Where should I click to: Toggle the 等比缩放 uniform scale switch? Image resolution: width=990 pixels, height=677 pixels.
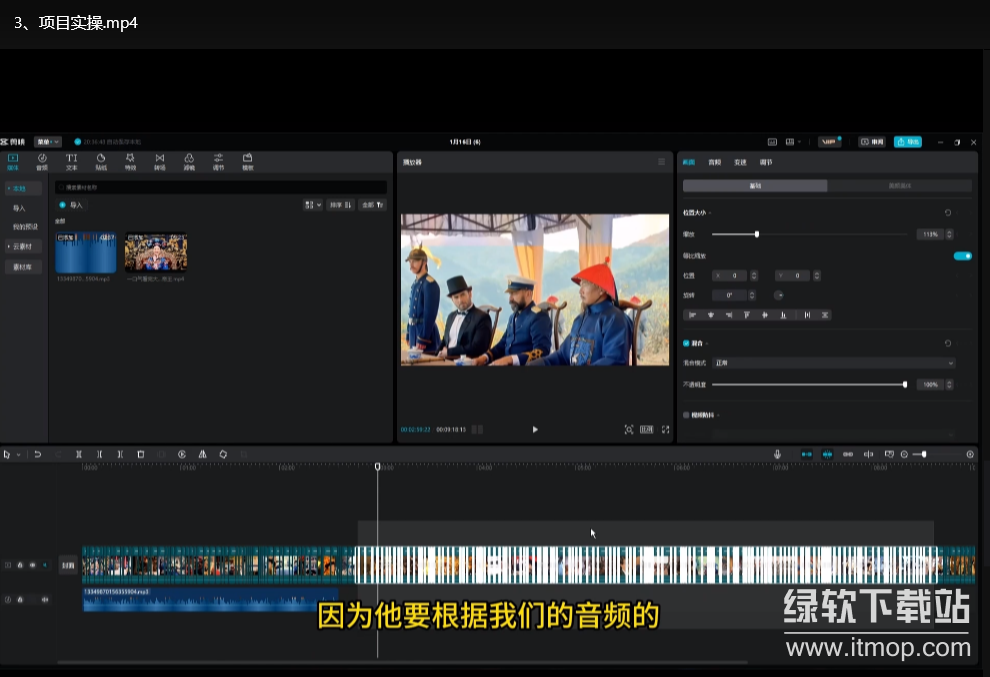[x=962, y=256]
